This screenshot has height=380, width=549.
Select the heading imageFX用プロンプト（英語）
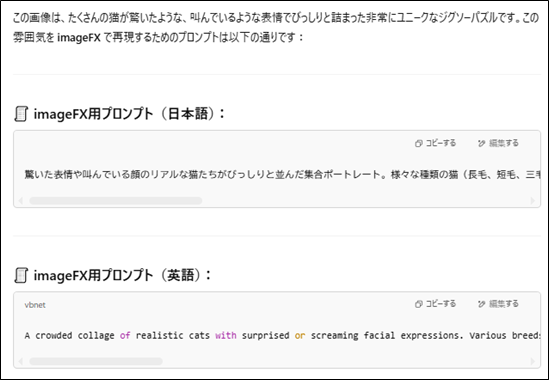pos(123,275)
